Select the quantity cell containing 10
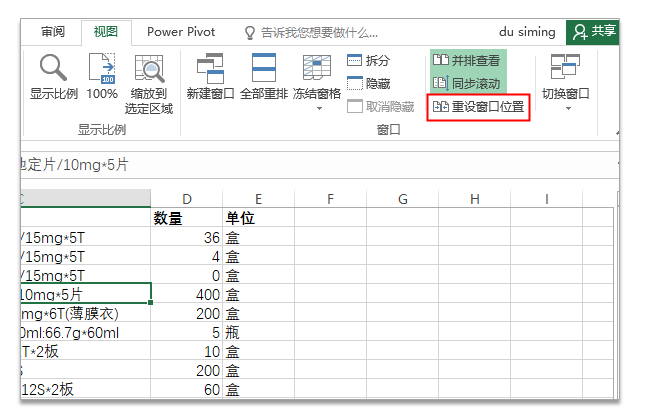 coord(187,351)
